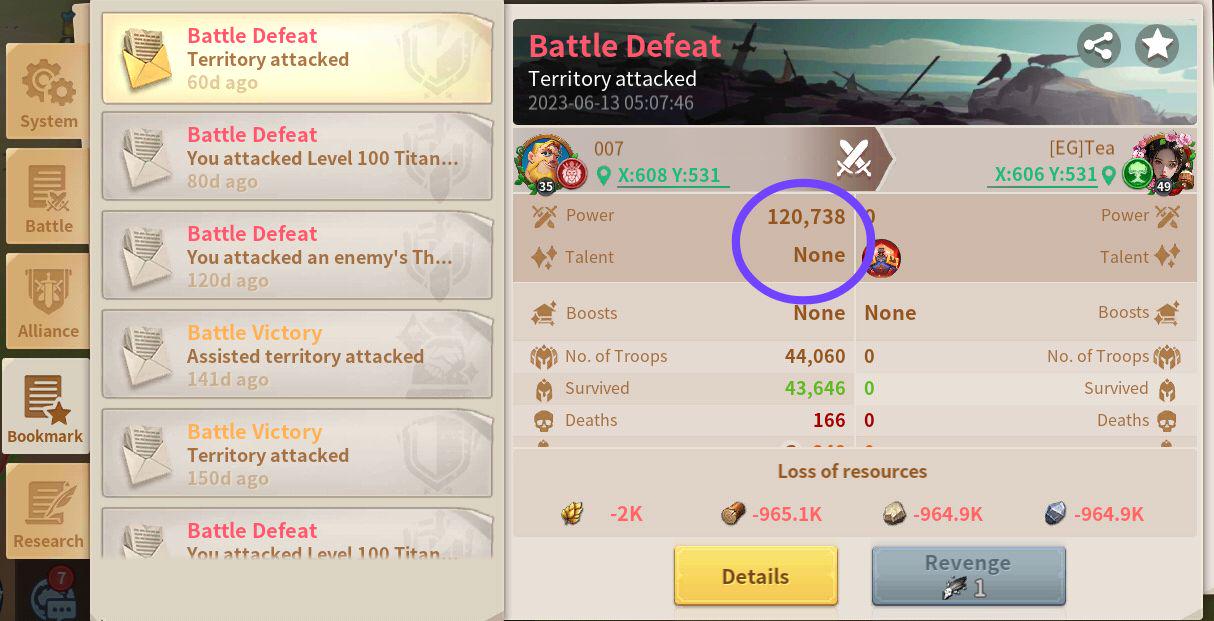Open Alliance mail tab
Viewport: 1214px width, 621px height.
pos(48,301)
